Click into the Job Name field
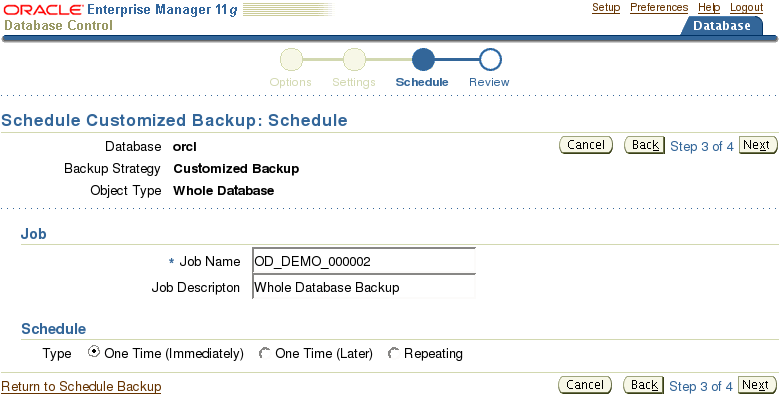Image resolution: width=781 pixels, height=404 pixels. pyautogui.click(x=364, y=261)
